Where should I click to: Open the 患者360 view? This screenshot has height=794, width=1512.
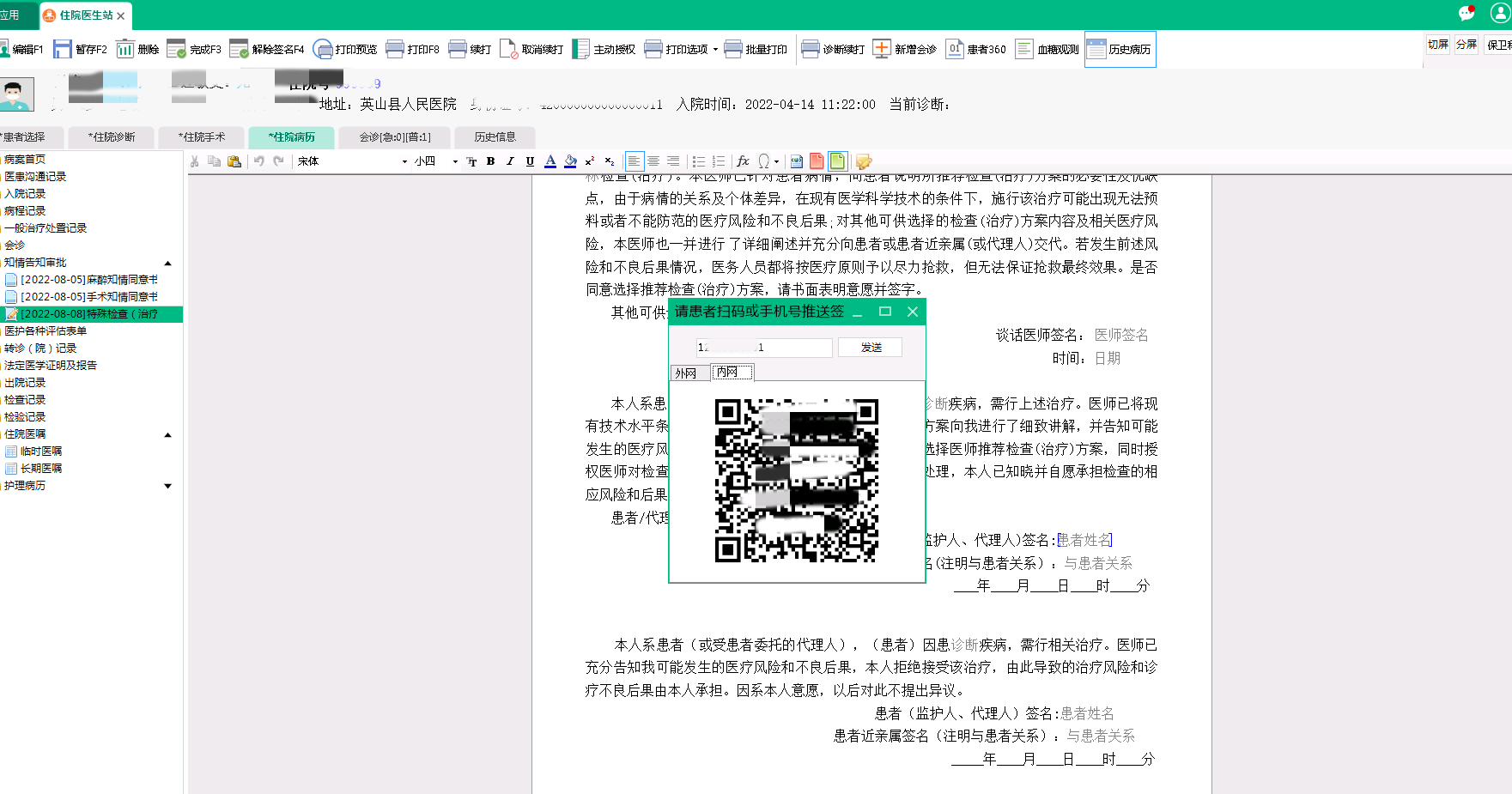(975, 49)
